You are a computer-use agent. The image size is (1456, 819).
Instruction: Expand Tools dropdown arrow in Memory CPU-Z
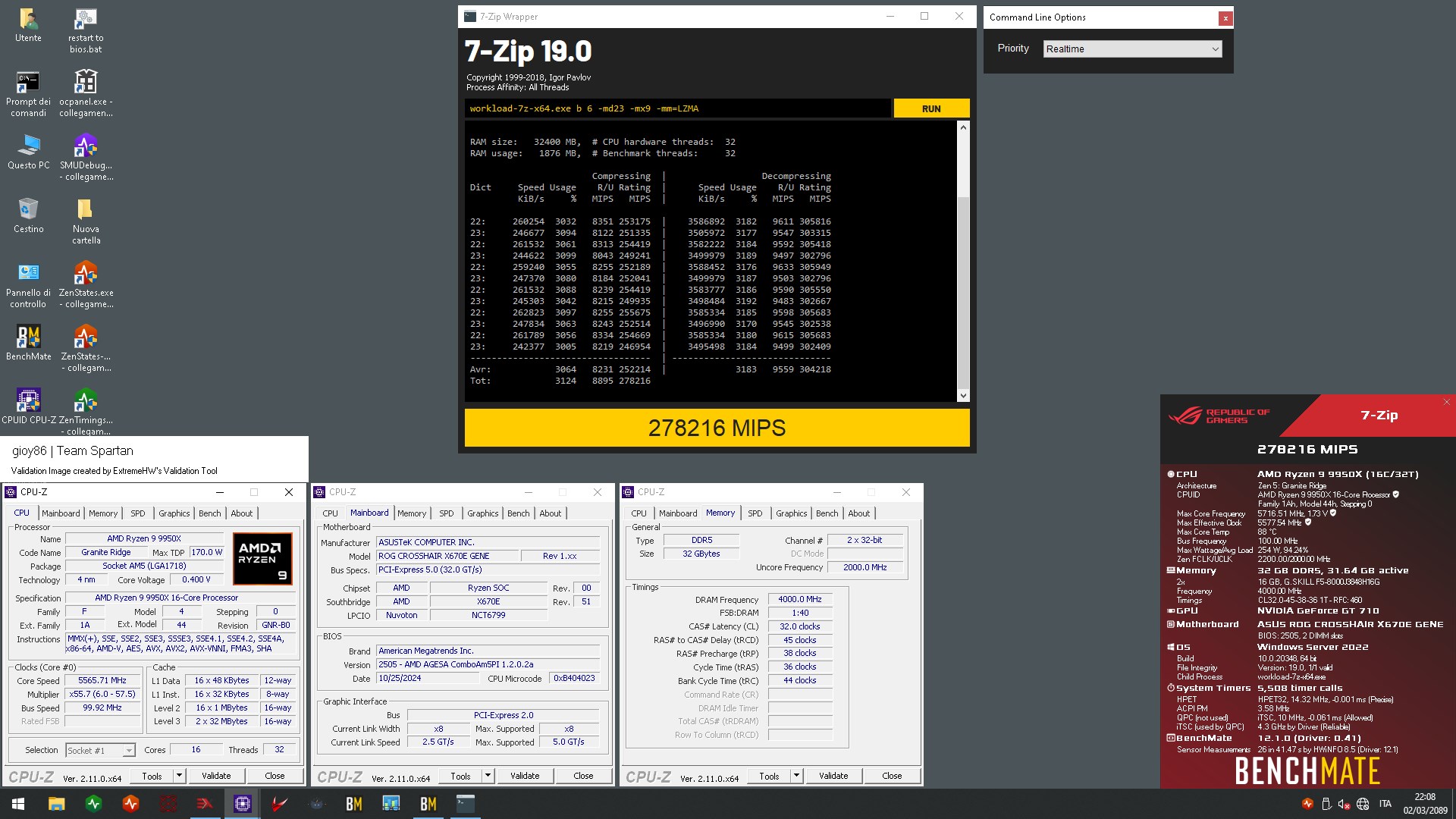796,776
